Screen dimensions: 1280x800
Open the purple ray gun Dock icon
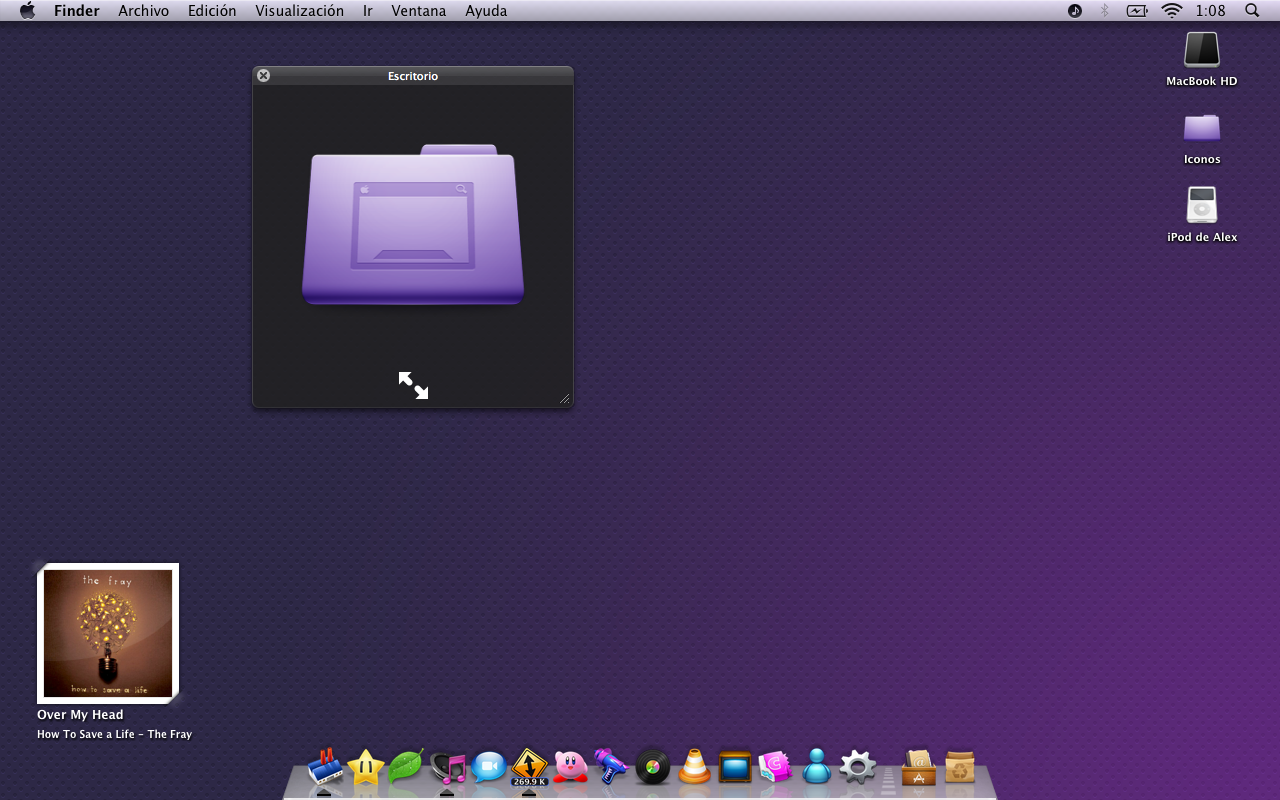611,767
